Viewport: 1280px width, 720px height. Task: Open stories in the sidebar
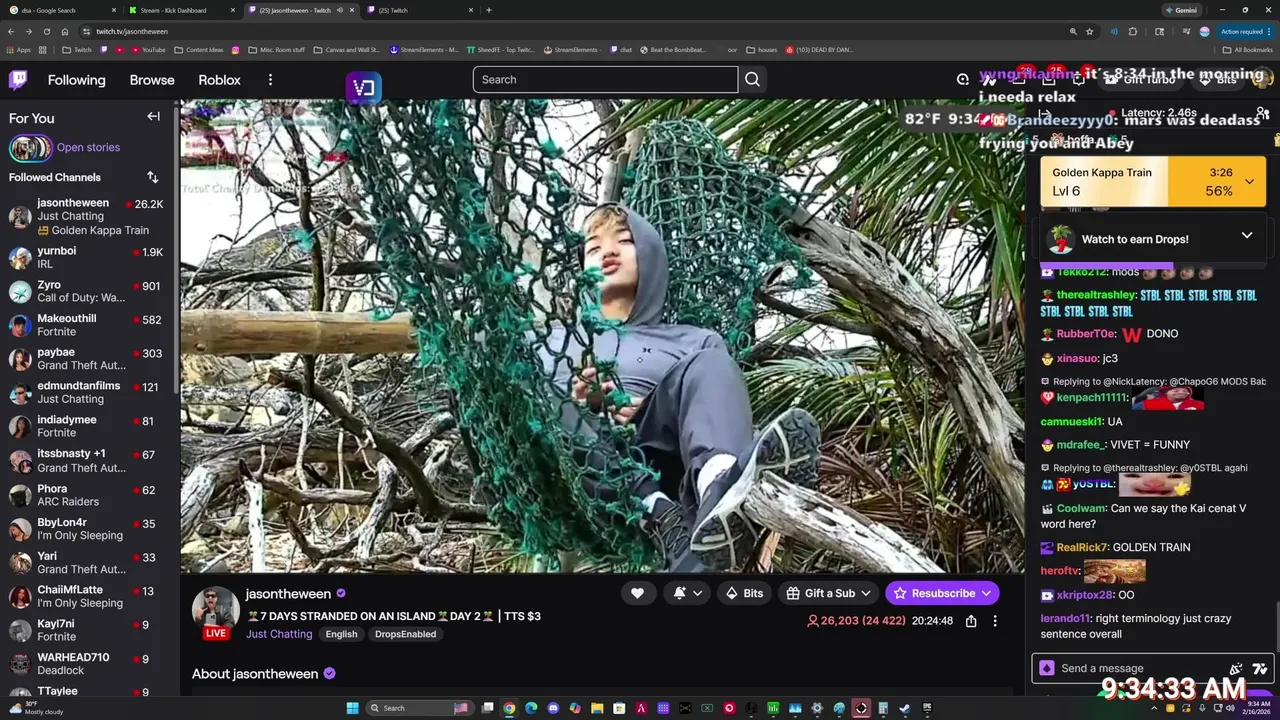click(x=88, y=147)
